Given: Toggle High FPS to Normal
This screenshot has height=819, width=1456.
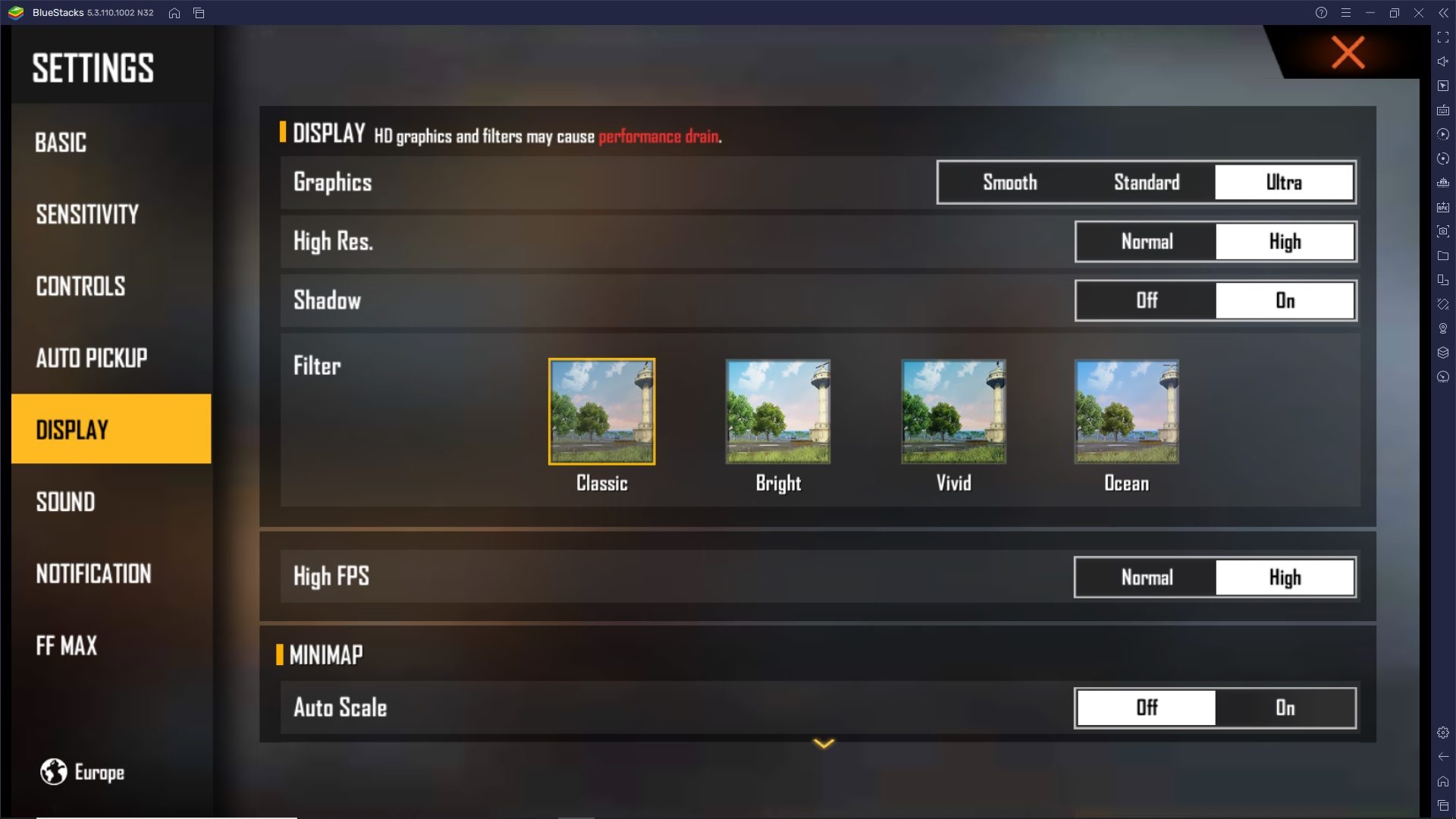Looking at the screenshot, I should pos(1145,577).
